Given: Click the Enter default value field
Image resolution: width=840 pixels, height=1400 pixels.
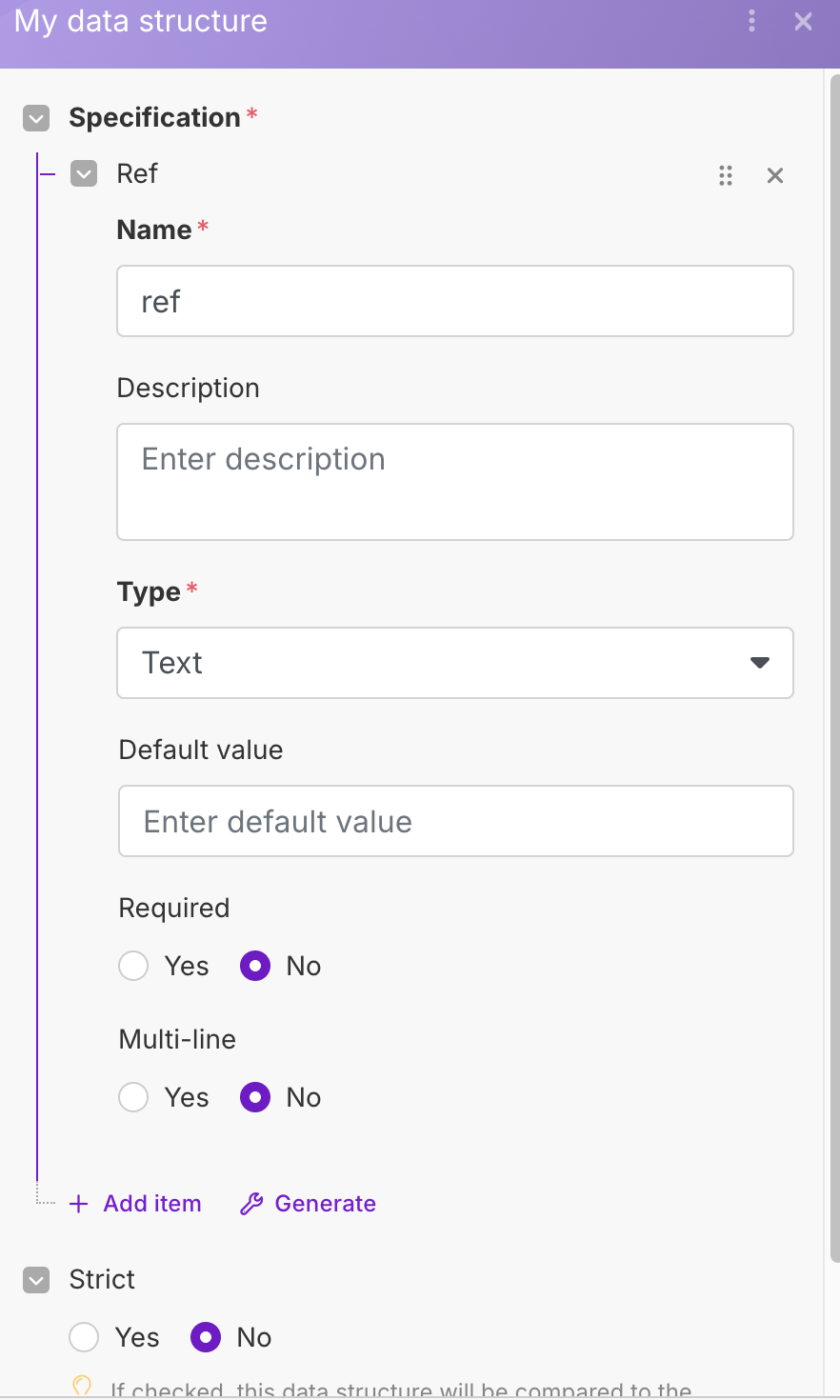Looking at the screenshot, I should tap(455, 821).
